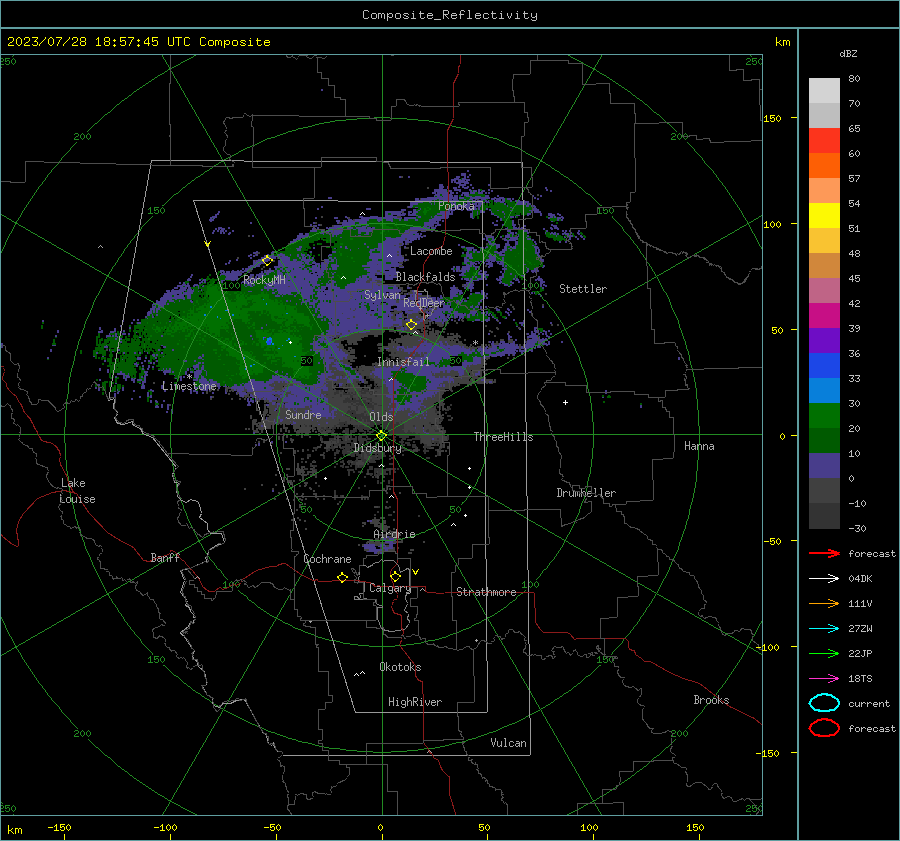Click the magenta dBZ legend swatch
The image size is (900, 841).
point(824,315)
